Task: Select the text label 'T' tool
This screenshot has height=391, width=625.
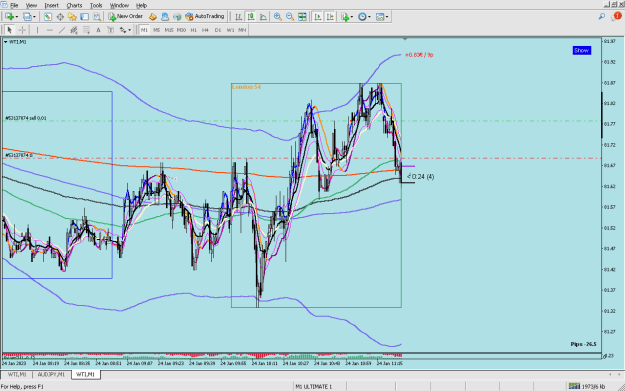Action: coord(110,30)
